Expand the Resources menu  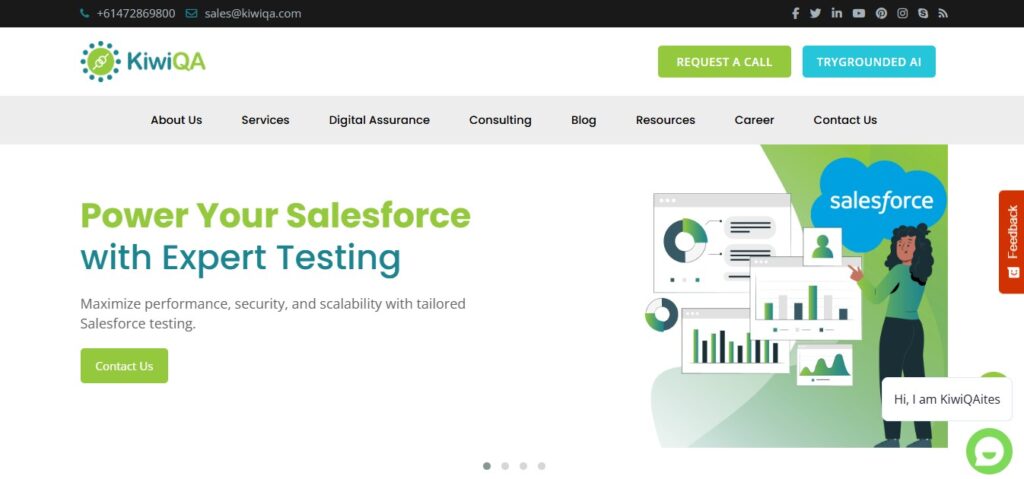665,120
